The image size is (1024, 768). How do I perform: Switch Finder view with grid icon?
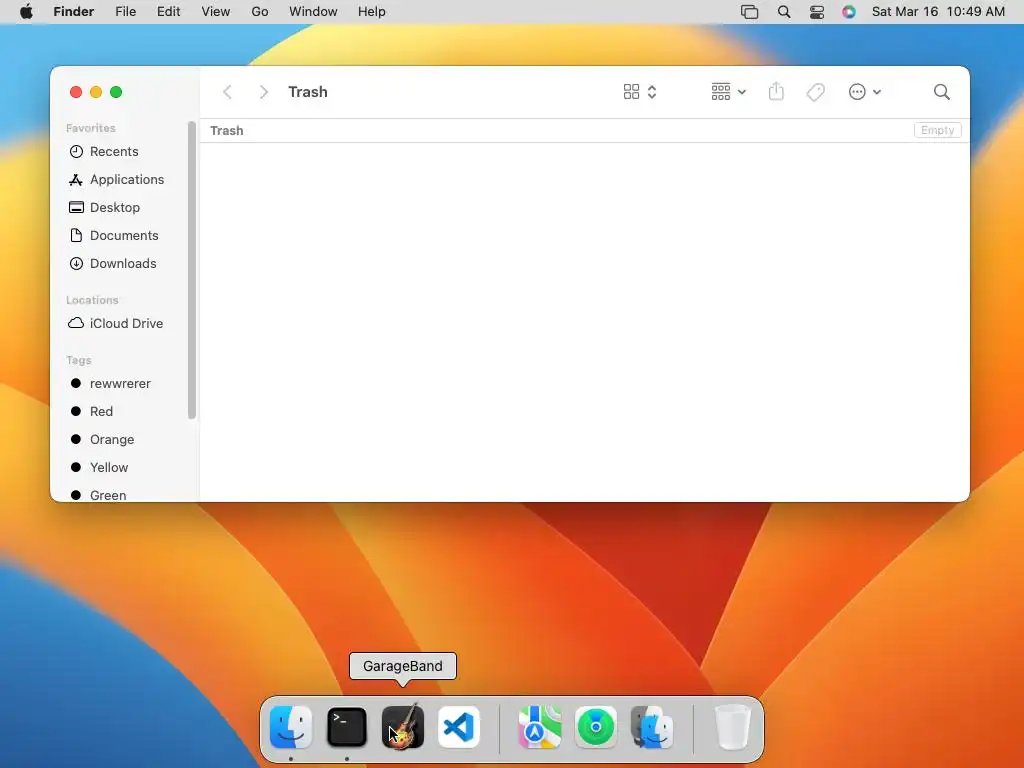coord(639,92)
